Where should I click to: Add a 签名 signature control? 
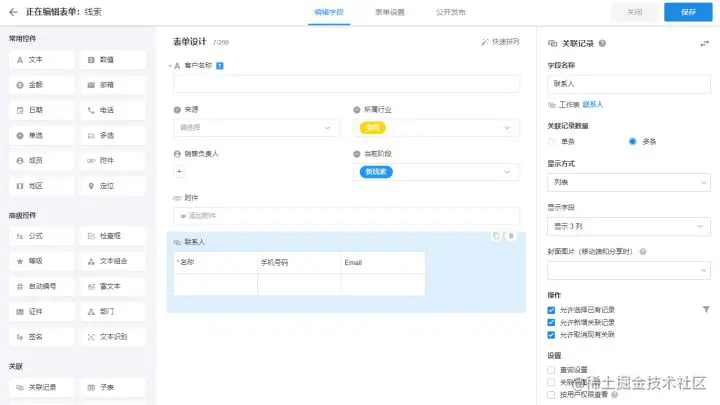[x=41, y=337]
